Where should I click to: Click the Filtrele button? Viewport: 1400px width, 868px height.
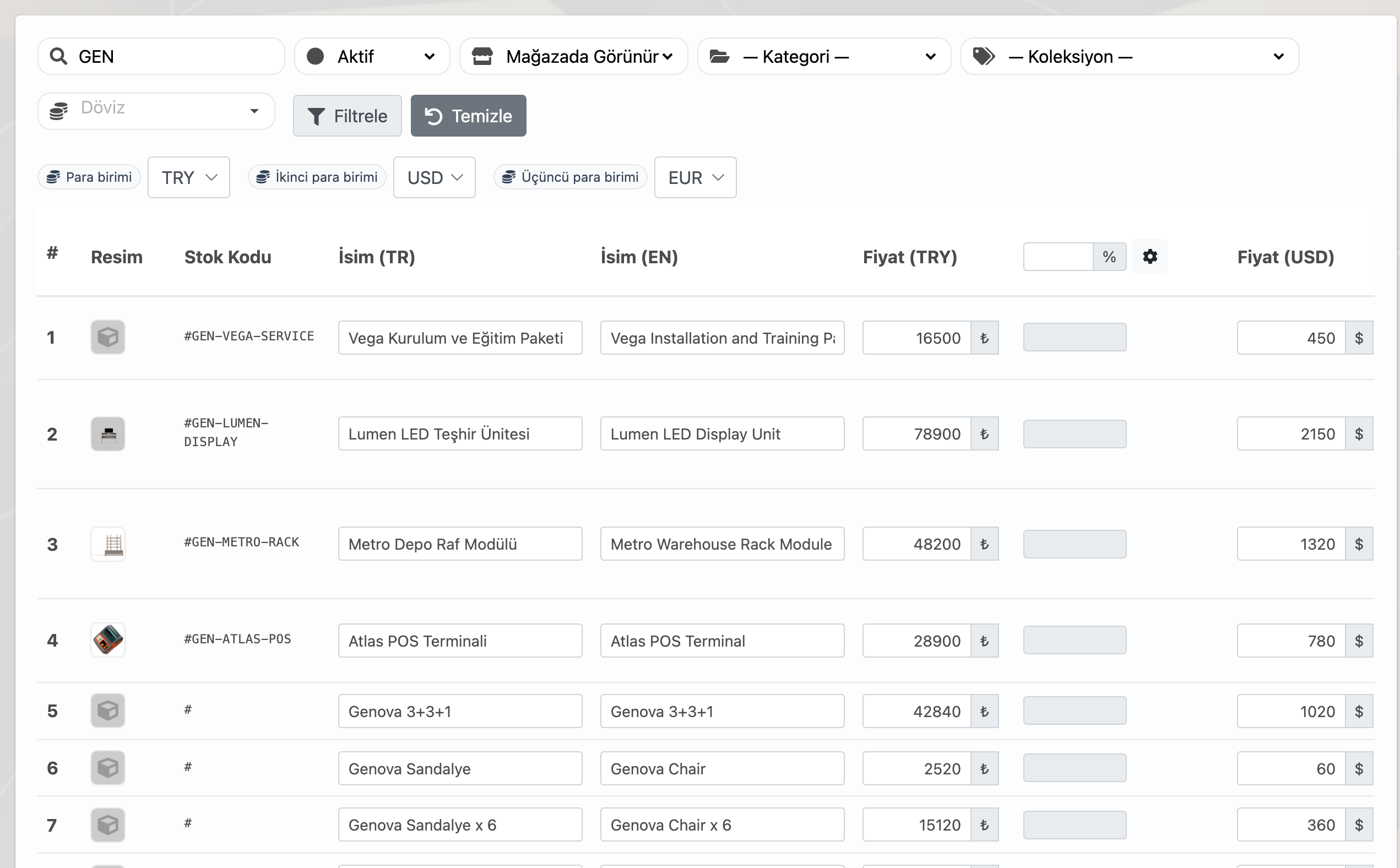coord(348,116)
